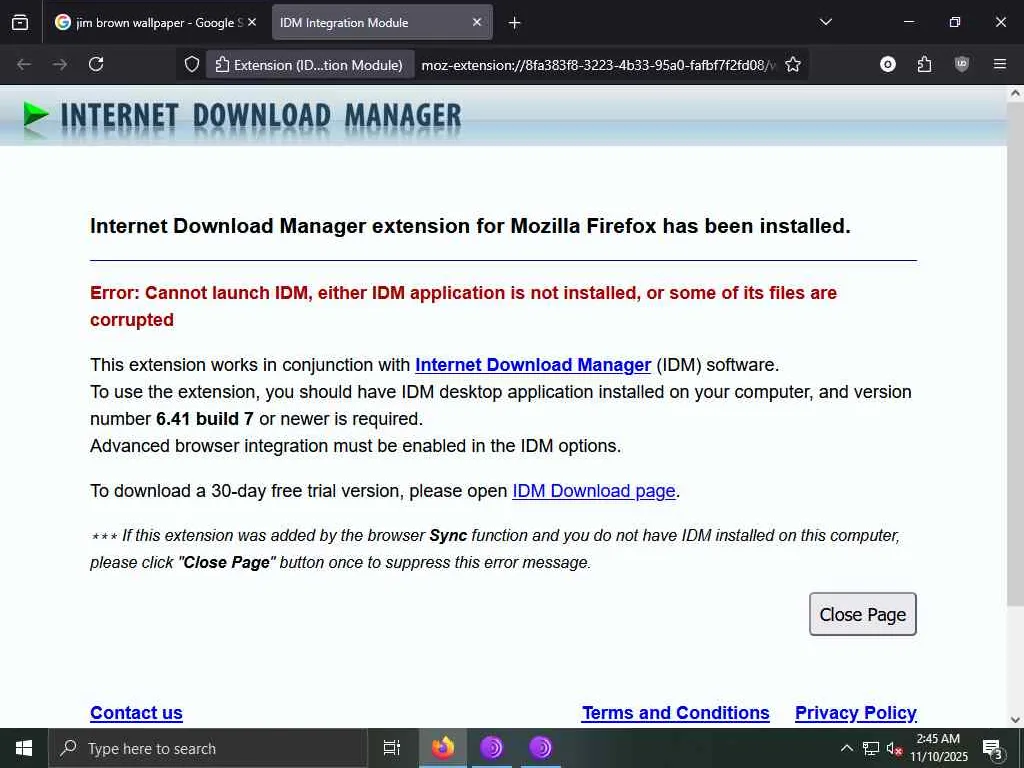Select second Tor Browser taskbar icon
1024x768 pixels.
click(x=541, y=748)
